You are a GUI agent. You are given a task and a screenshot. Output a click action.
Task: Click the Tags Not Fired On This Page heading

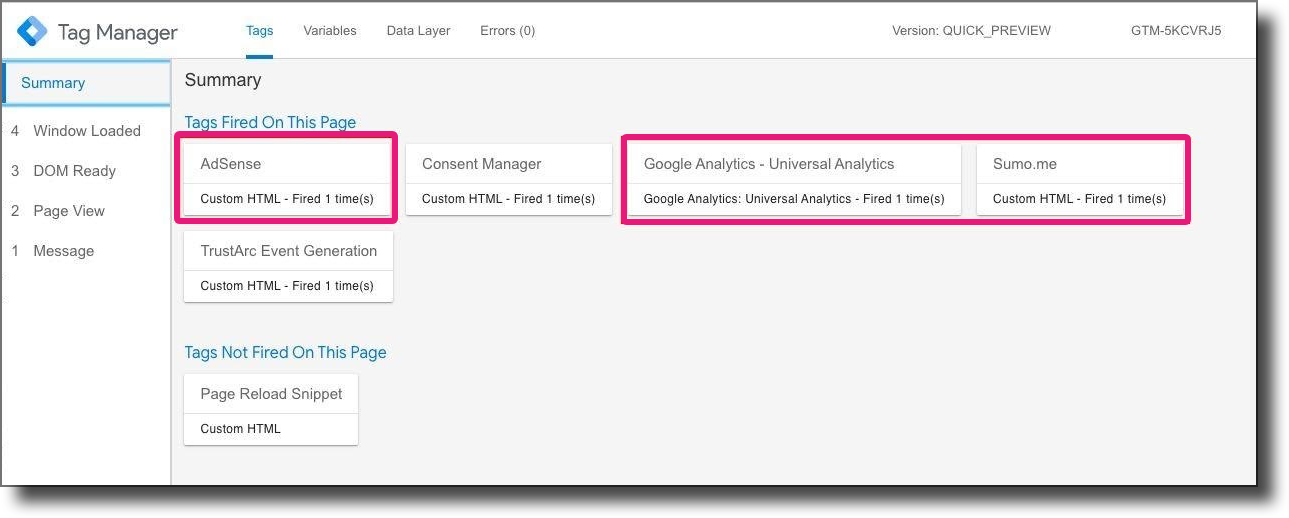pos(285,352)
